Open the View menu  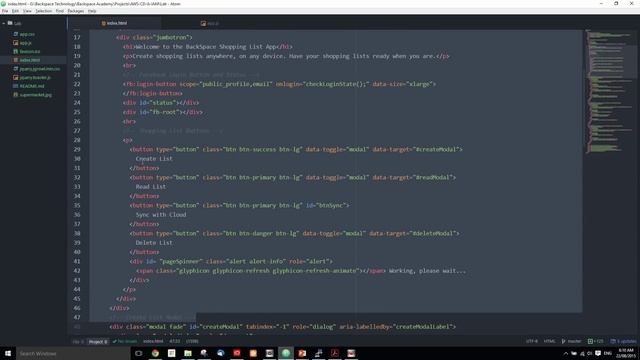point(27,11)
